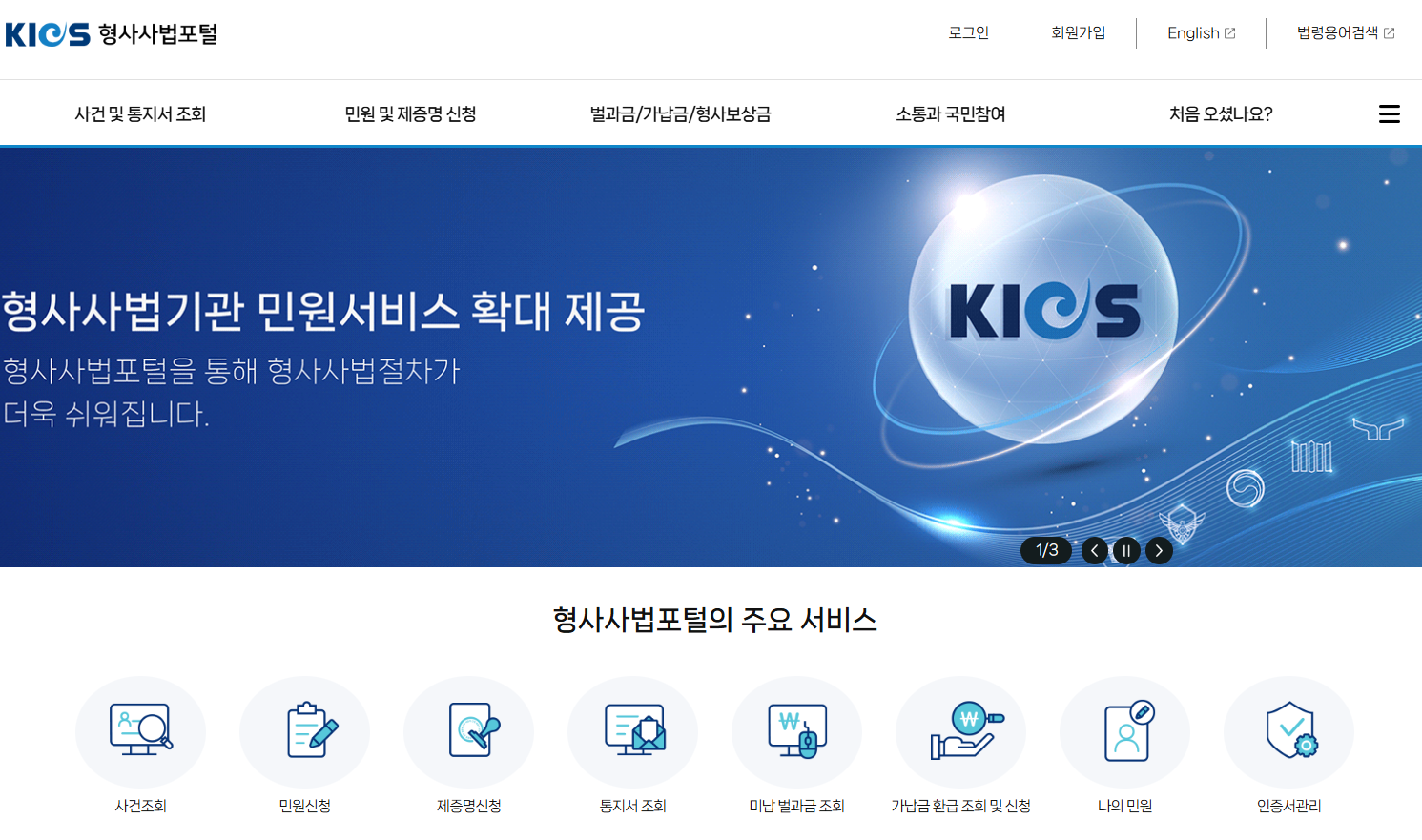This screenshot has width=1422, height=840.
Task: Open 벌과금/가납금/형사보상금 menu
Action: (680, 114)
